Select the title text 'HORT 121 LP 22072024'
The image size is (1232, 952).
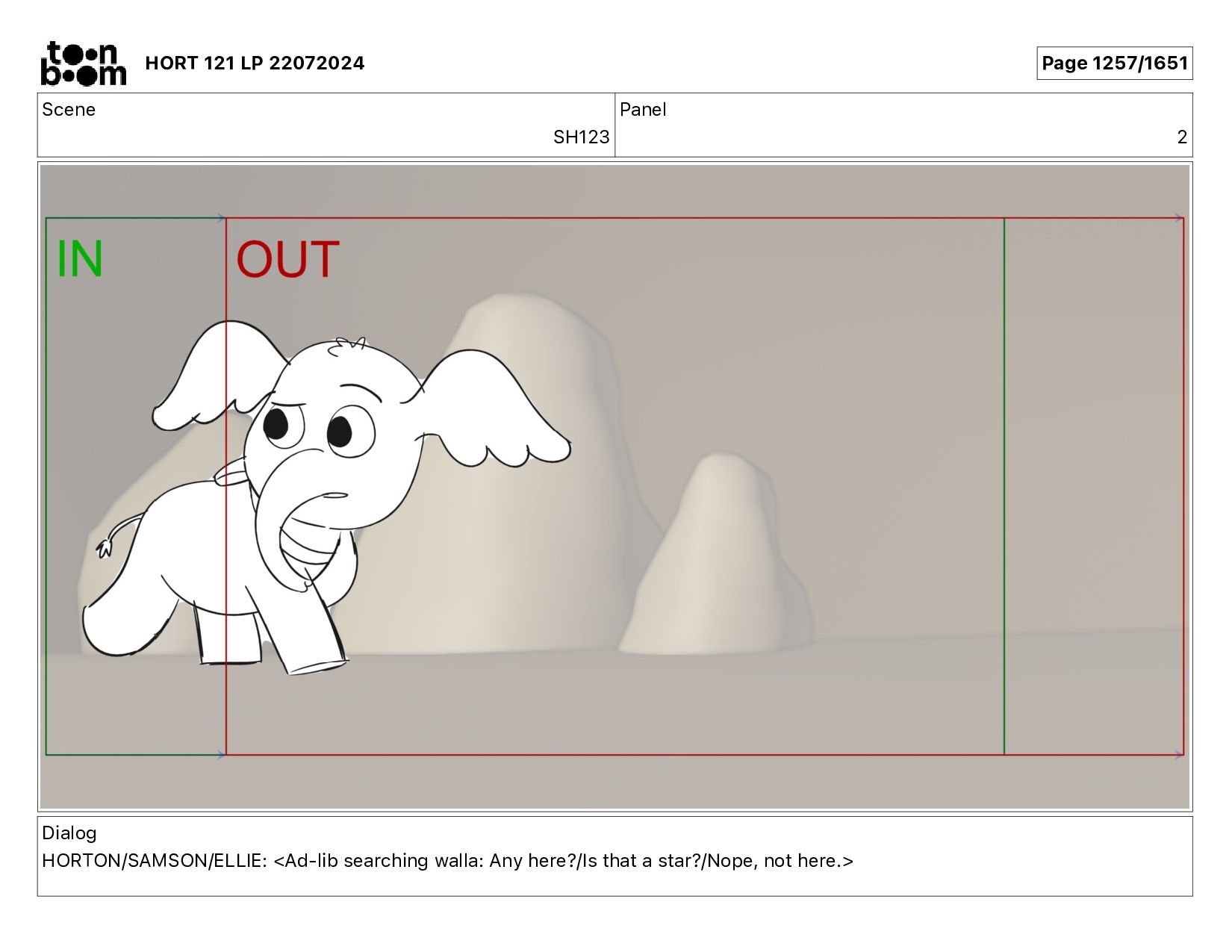point(255,63)
